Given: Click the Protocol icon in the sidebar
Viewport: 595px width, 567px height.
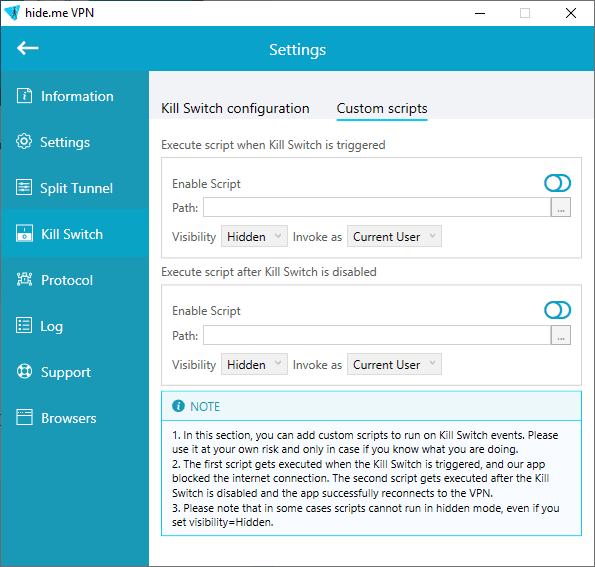Looking at the screenshot, I should click(x=24, y=280).
